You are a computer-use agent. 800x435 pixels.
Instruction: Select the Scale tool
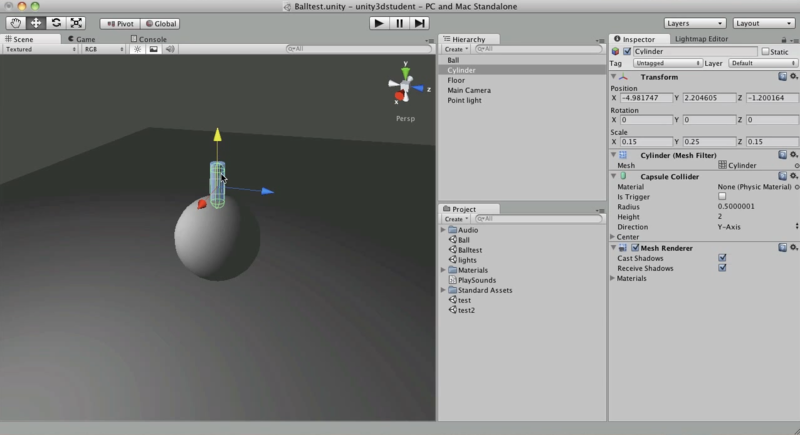click(x=76, y=23)
